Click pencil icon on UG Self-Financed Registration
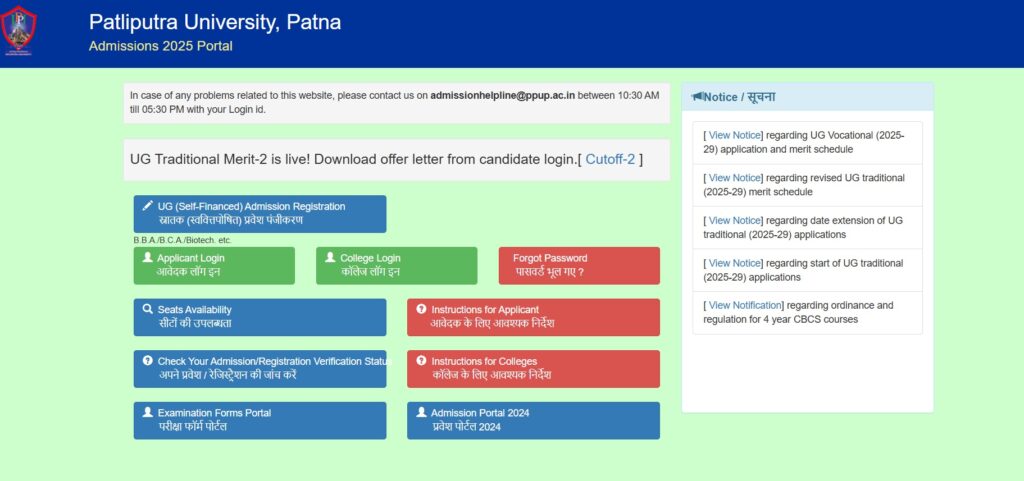 (x=148, y=206)
